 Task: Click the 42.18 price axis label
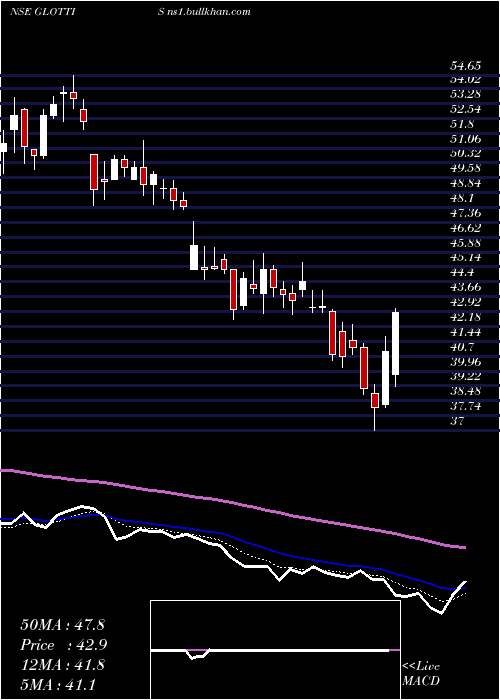coord(465,317)
